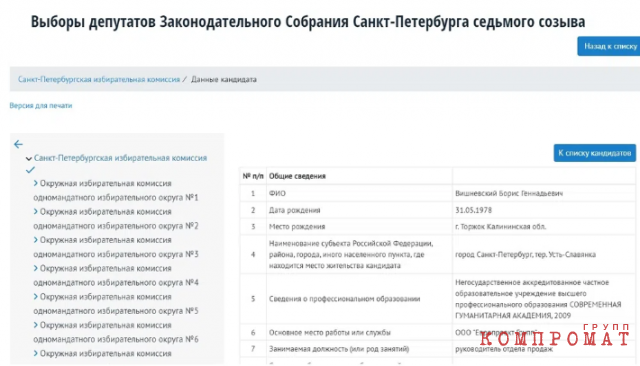640x366 pixels.
Task: Open breadcrumb Санкт-Петербургская избирательная комиссия link
Action: pos(99,80)
